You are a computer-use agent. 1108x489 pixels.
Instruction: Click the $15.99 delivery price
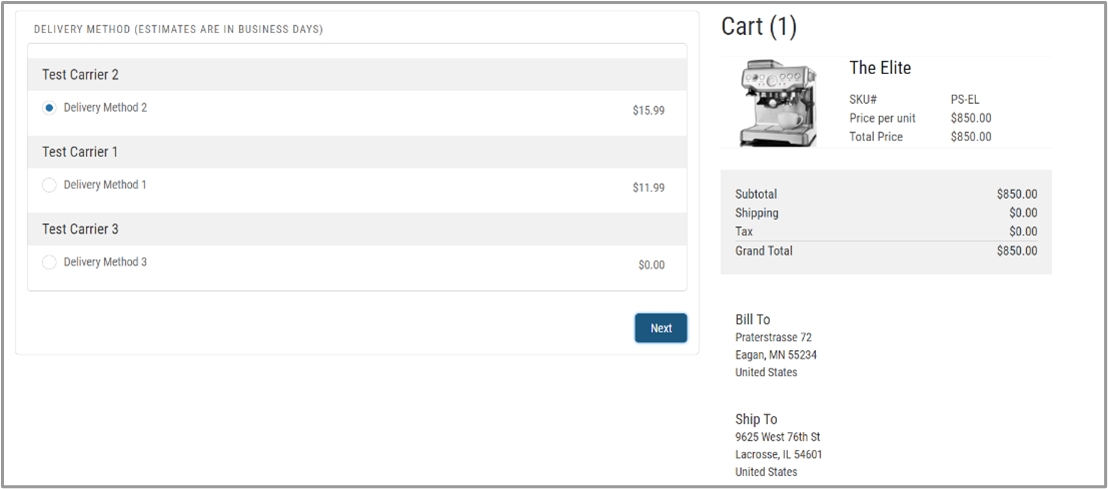coord(648,110)
